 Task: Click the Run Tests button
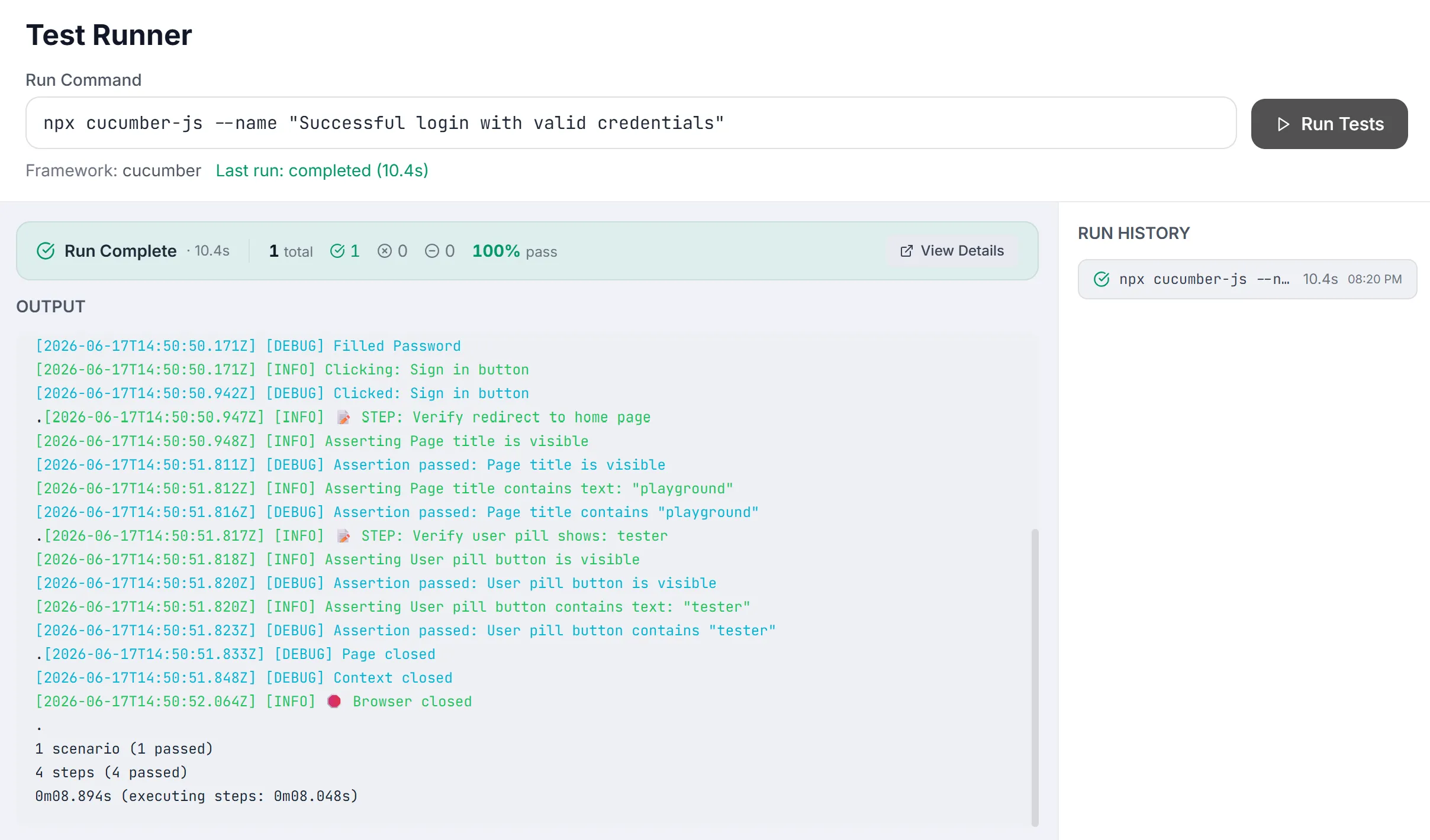coord(1329,124)
